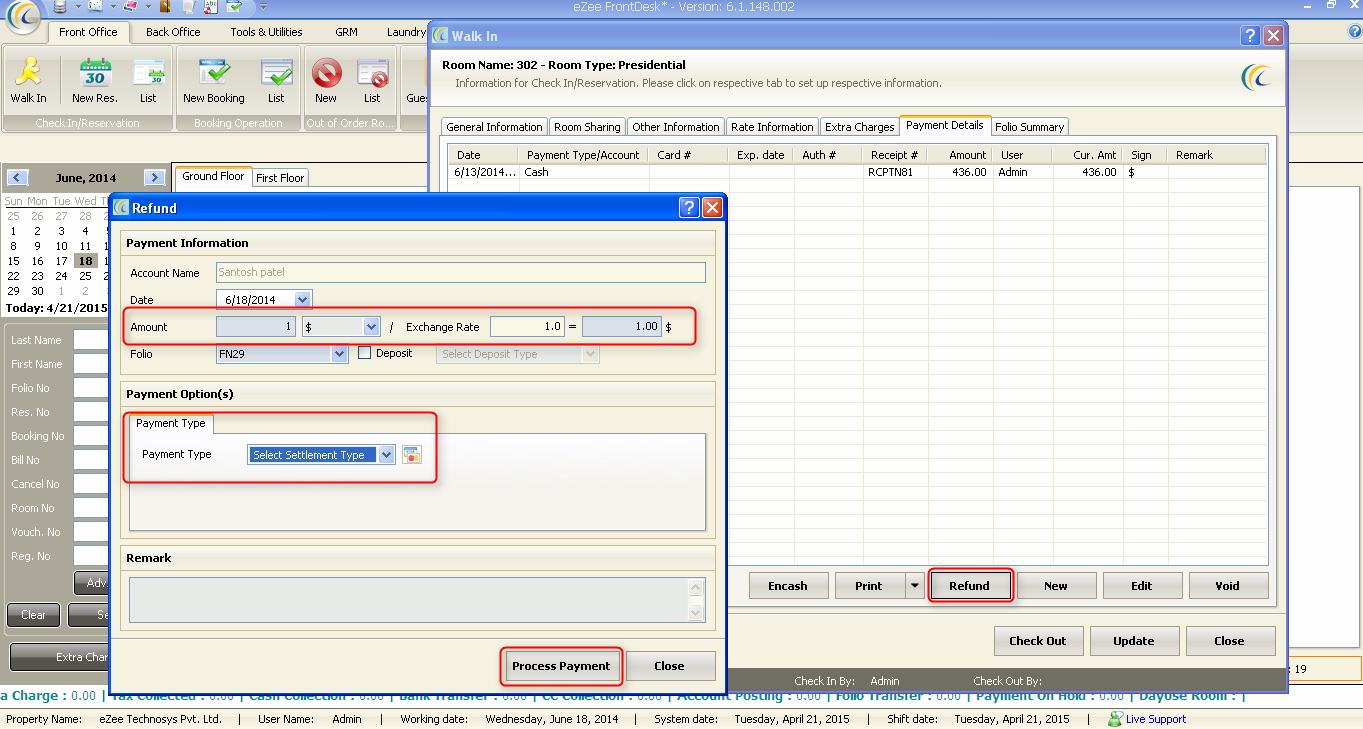Viewport: 1363px width, 729px height.
Task: Open Extra Charges tab
Action: [859, 127]
